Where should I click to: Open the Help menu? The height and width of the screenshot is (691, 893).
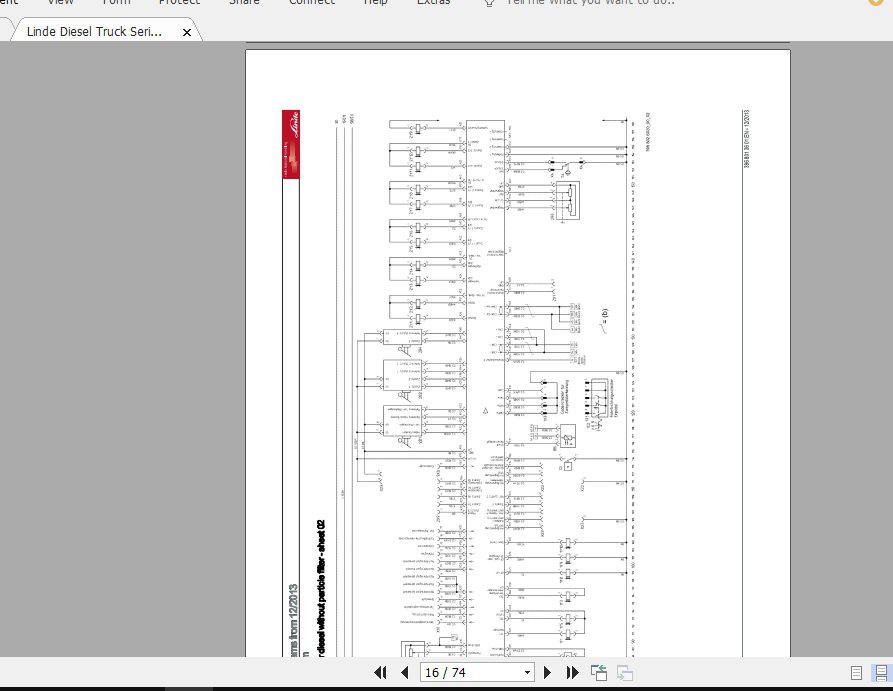(x=375, y=2)
